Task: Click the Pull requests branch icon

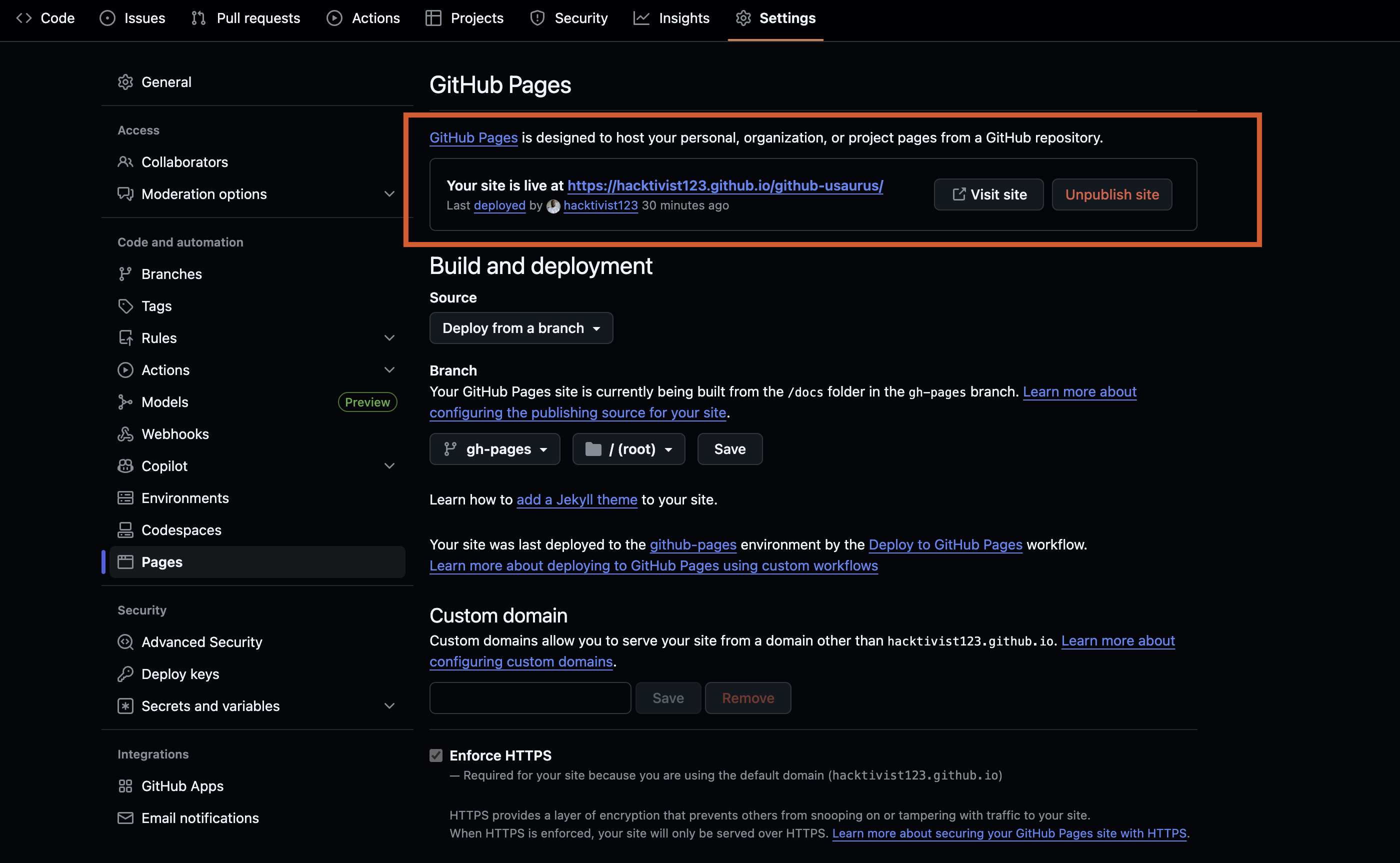Action: pyautogui.click(x=198, y=18)
